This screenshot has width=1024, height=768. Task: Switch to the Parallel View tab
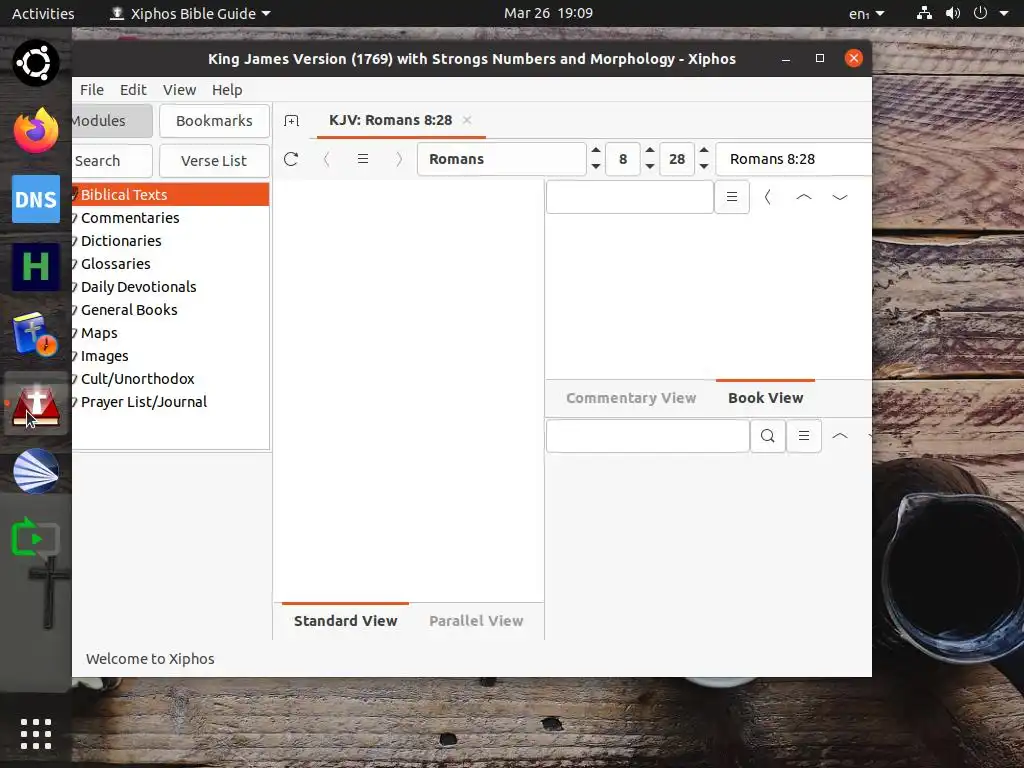(x=476, y=620)
